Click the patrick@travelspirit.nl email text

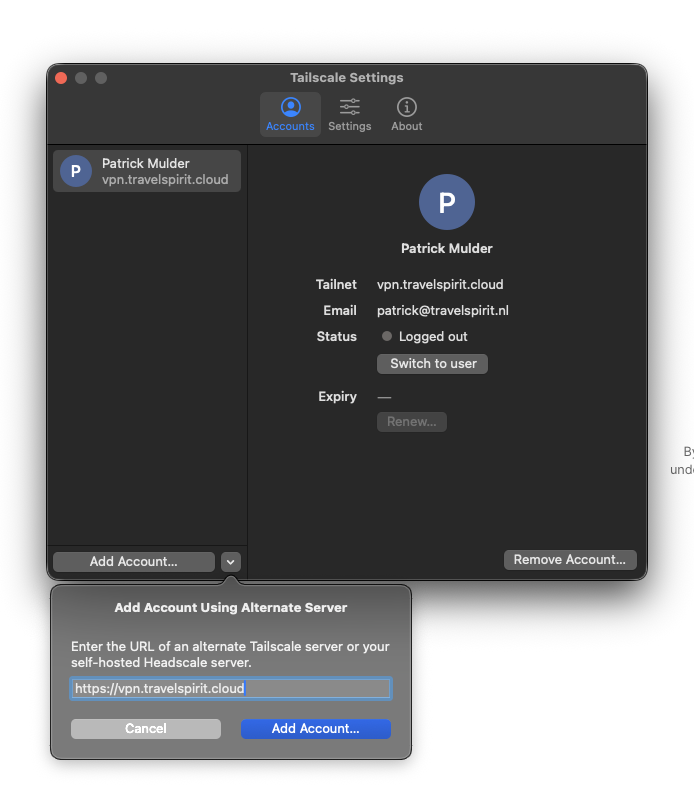coord(442,311)
